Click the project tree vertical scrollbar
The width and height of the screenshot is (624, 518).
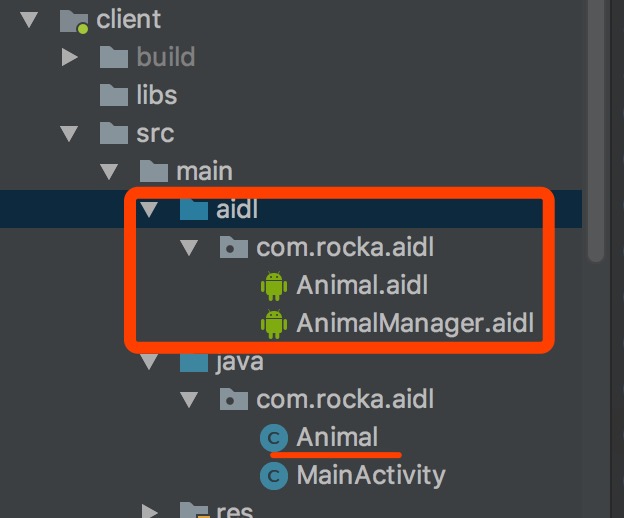coord(596,131)
